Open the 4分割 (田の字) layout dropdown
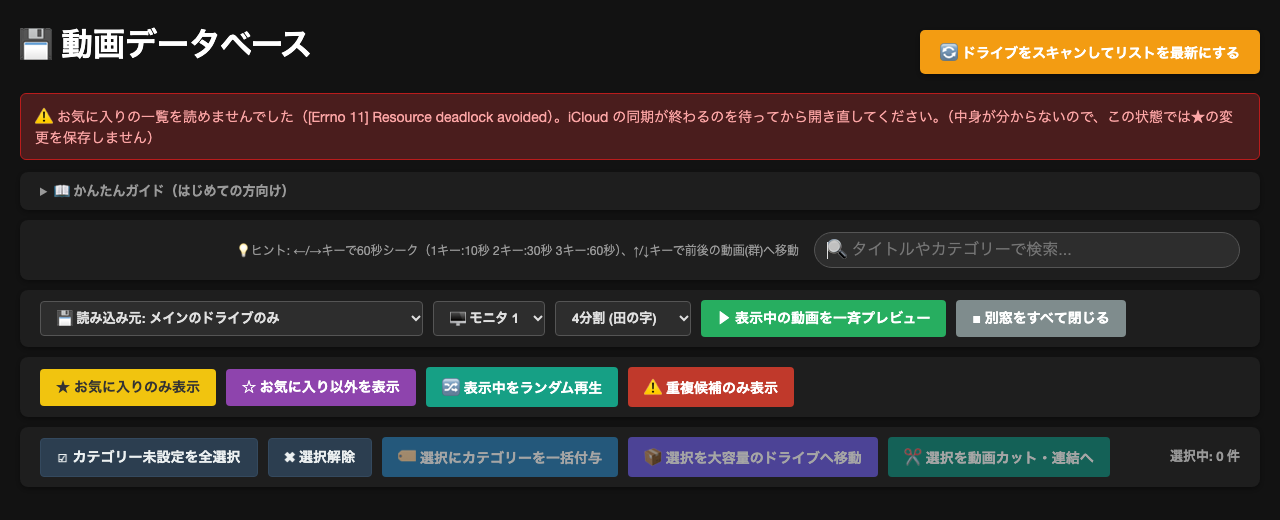 pos(623,318)
